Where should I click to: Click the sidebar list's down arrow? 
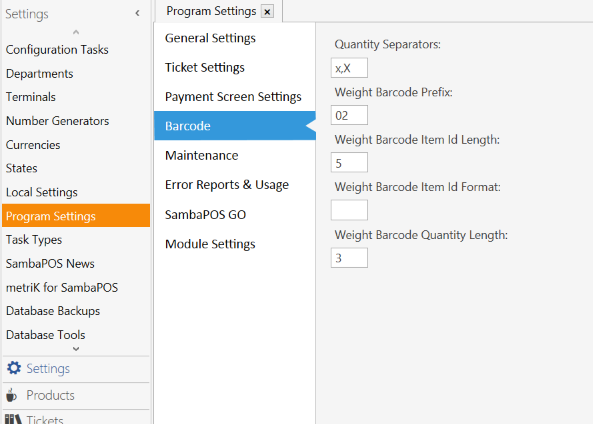[76, 349]
